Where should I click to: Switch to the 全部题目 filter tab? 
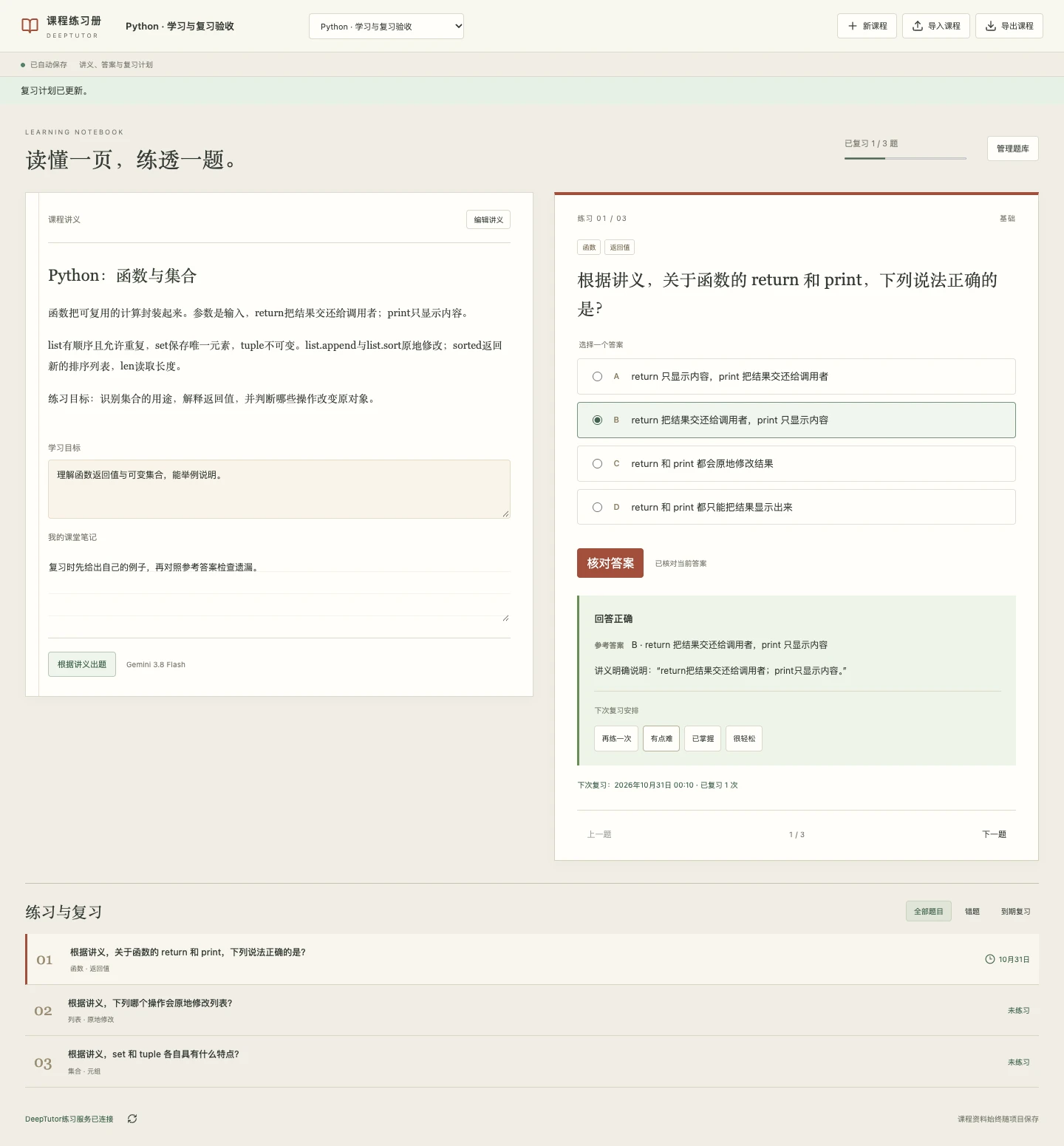point(929,911)
